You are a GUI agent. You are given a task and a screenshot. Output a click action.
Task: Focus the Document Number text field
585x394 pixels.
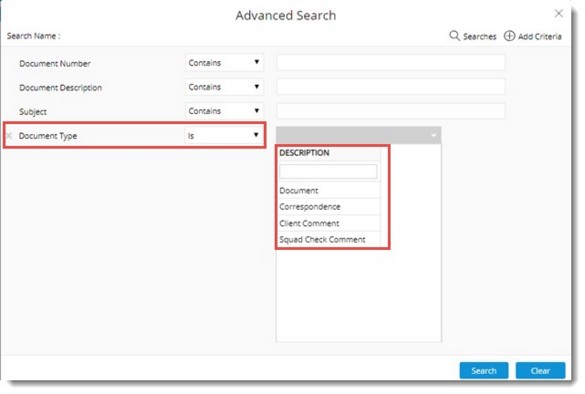point(391,63)
